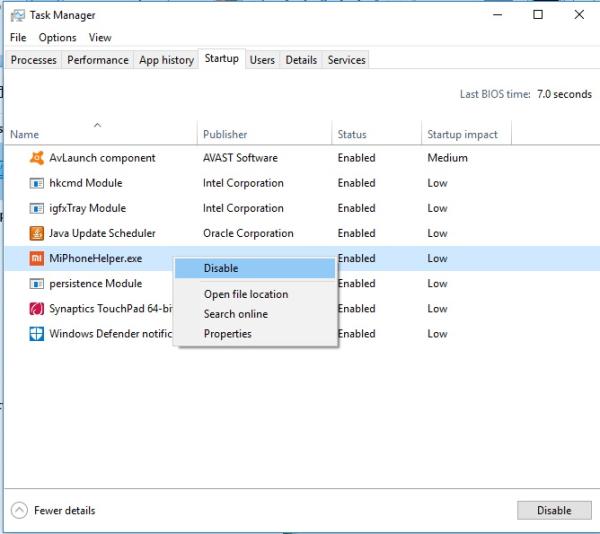Click the AvLaunch component Avast icon
The height and width of the screenshot is (534, 600).
pyautogui.click(x=37, y=158)
